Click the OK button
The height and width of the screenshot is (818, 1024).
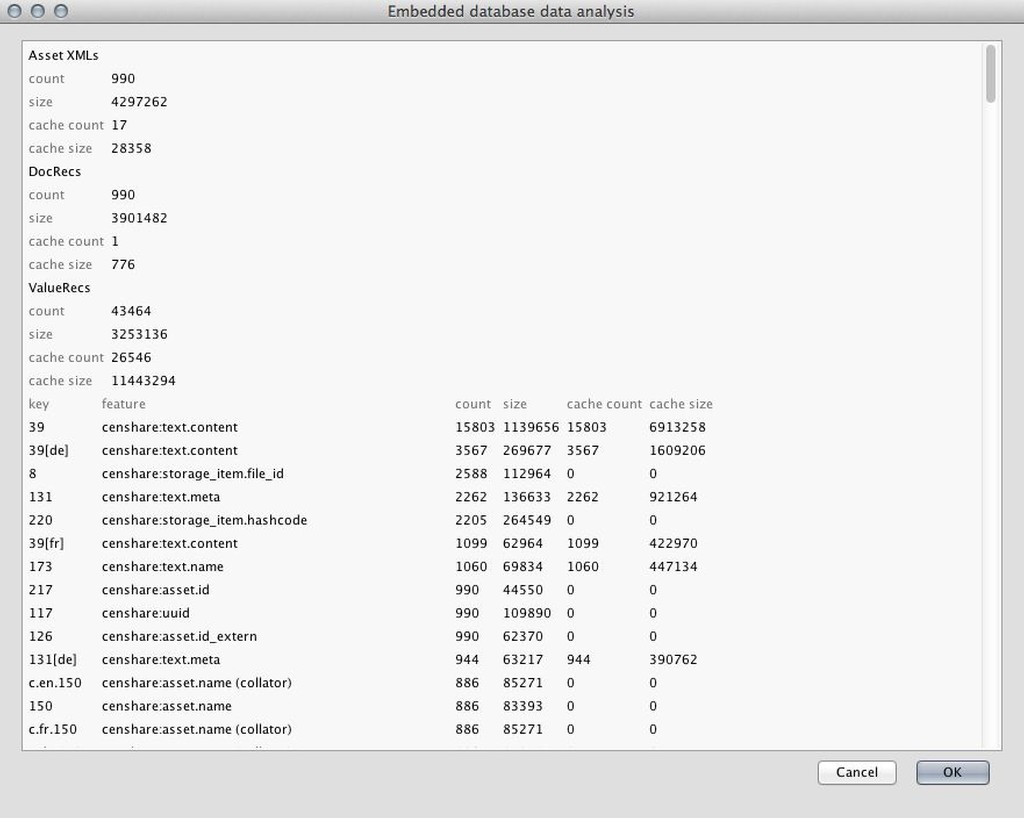tap(952, 772)
